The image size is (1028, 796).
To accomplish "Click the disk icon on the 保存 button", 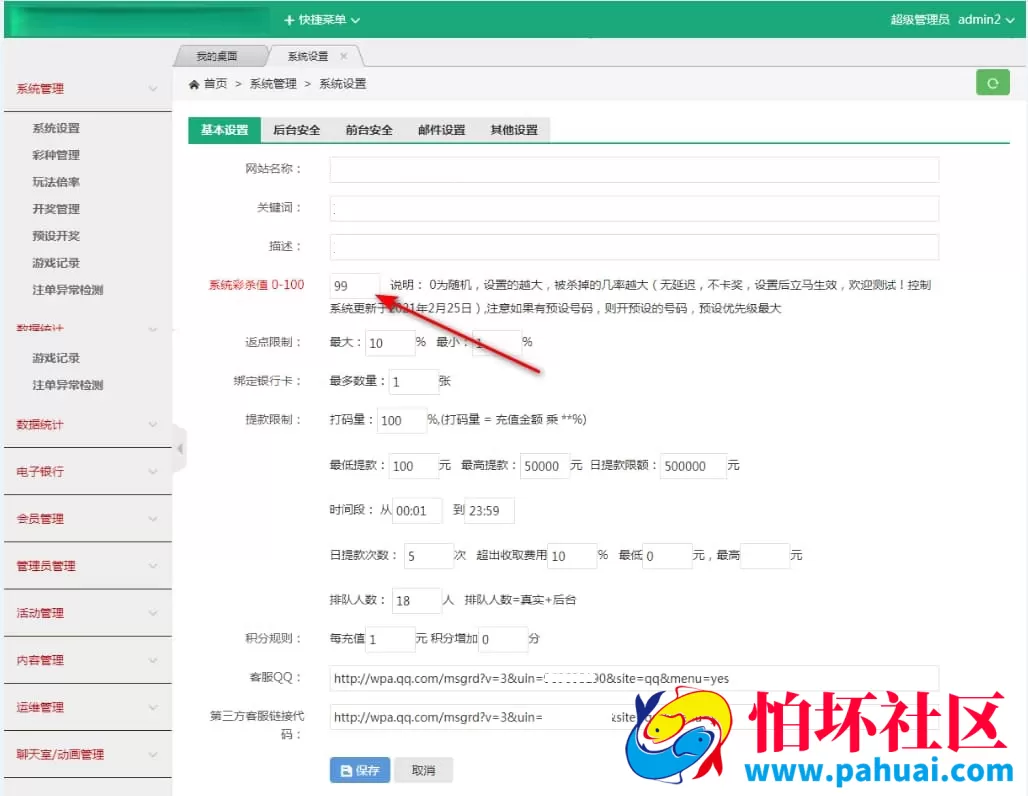I will (347, 770).
